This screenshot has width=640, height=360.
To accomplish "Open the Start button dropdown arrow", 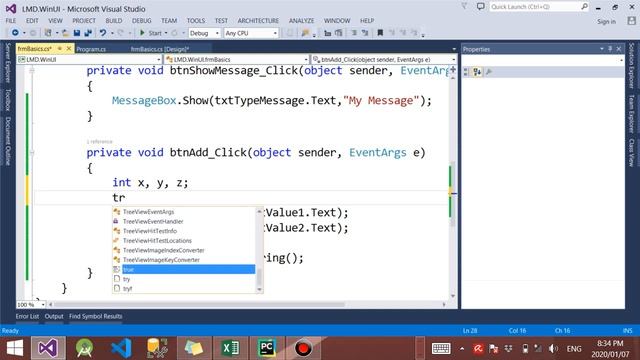I will click(x=166, y=33).
